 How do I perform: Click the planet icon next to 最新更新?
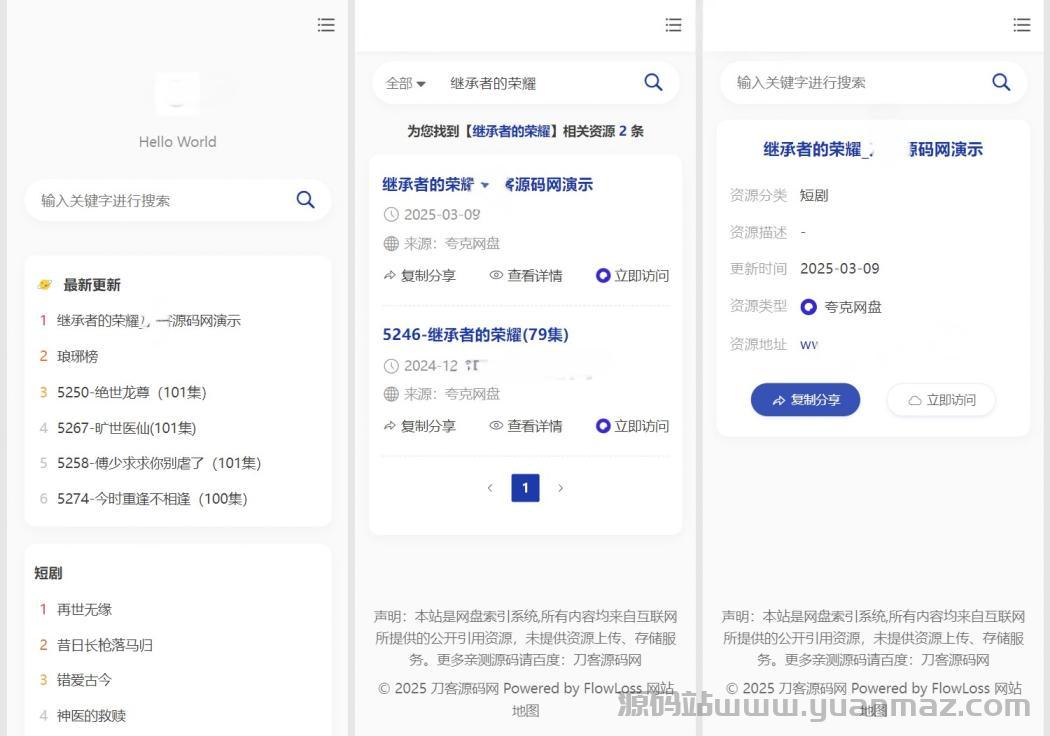click(x=45, y=285)
